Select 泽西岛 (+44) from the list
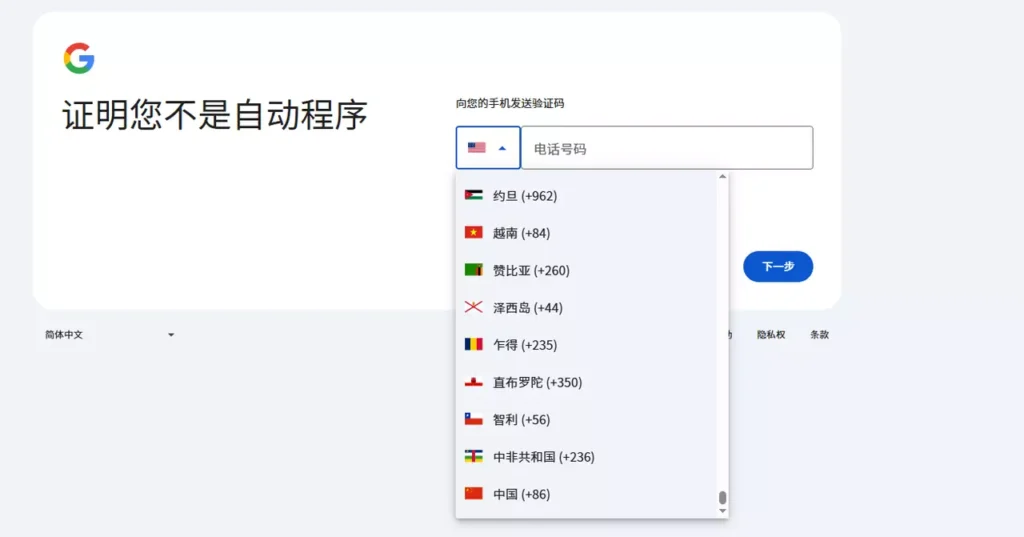Screen dimensions: 1024x537 point(586,307)
